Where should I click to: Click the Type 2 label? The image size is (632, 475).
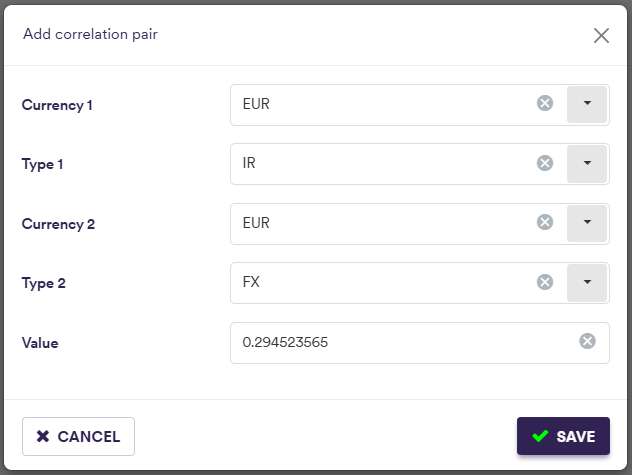[43, 283]
